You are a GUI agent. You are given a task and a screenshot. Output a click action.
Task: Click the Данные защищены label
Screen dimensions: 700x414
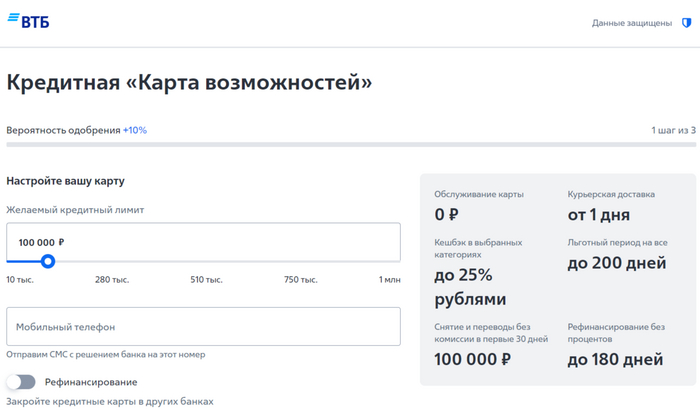tap(632, 22)
